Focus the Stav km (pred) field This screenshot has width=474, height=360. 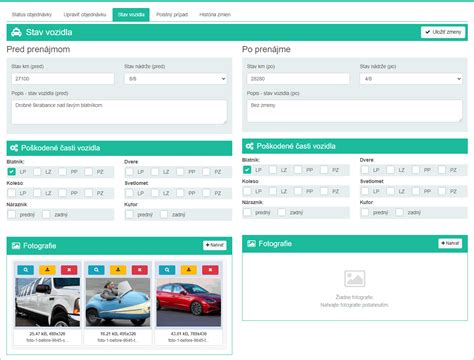pyautogui.click(x=63, y=79)
